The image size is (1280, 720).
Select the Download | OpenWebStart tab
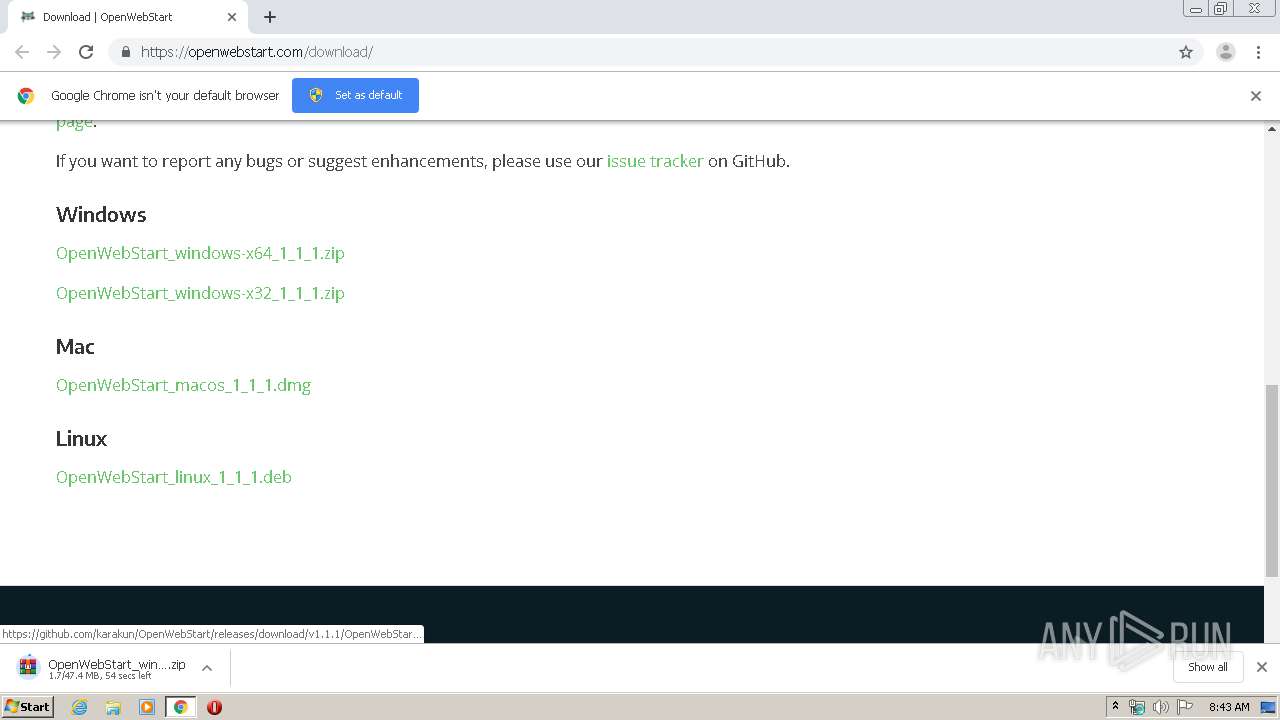tap(127, 17)
